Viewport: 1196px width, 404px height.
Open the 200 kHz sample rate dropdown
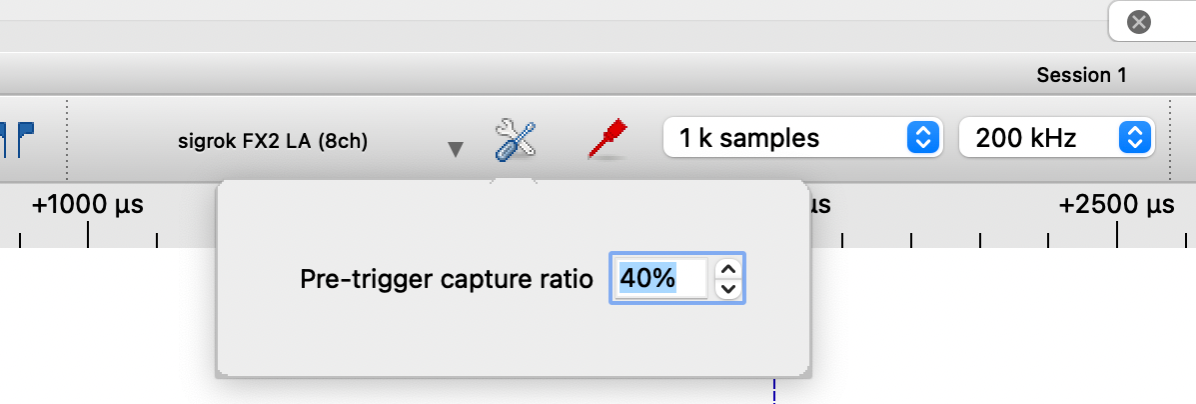[x=1056, y=138]
